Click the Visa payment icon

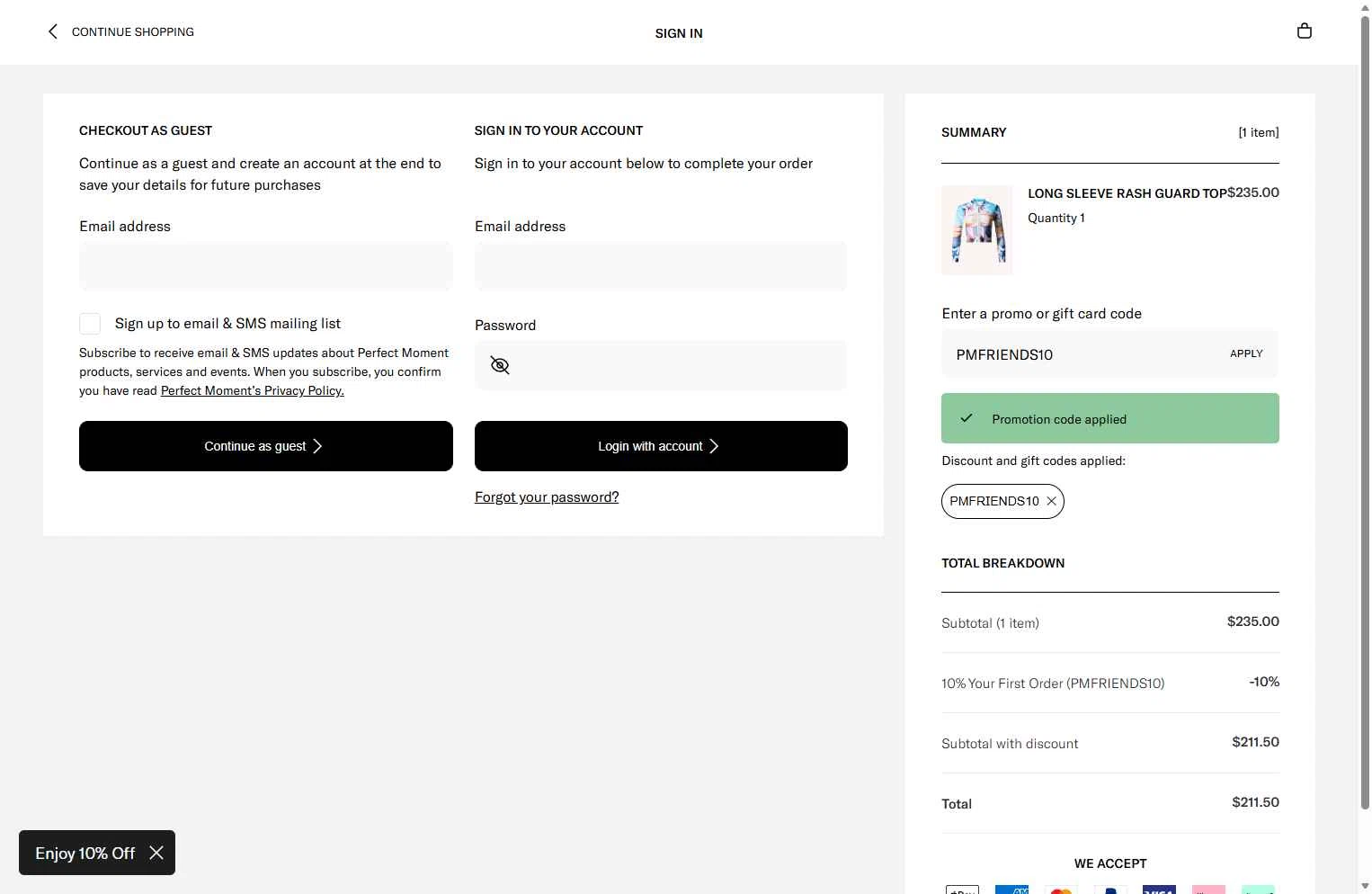pos(1159,890)
